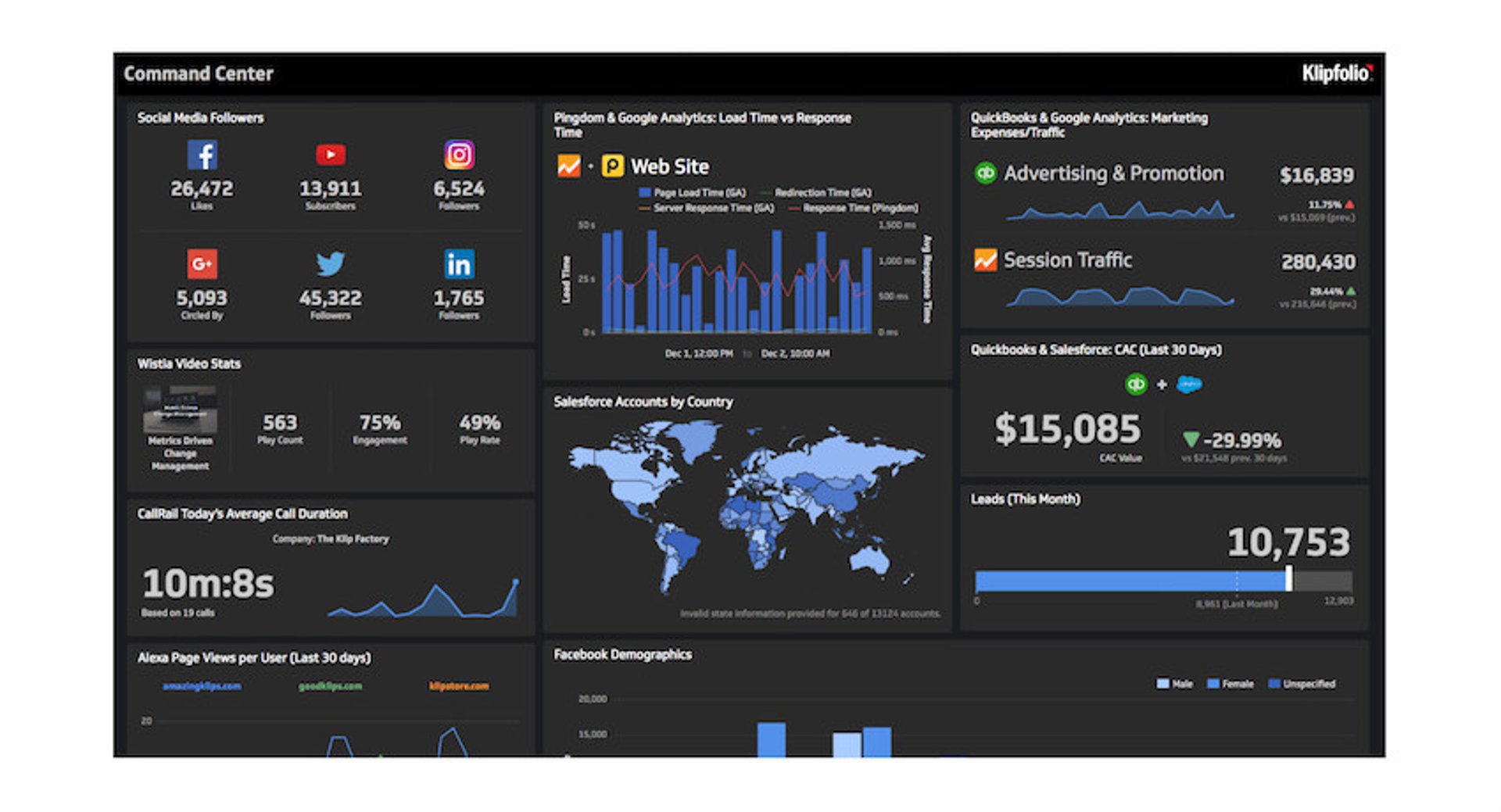This screenshot has height=812, width=1501.
Task: Click the Instagram followers icon
Action: coord(460,155)
